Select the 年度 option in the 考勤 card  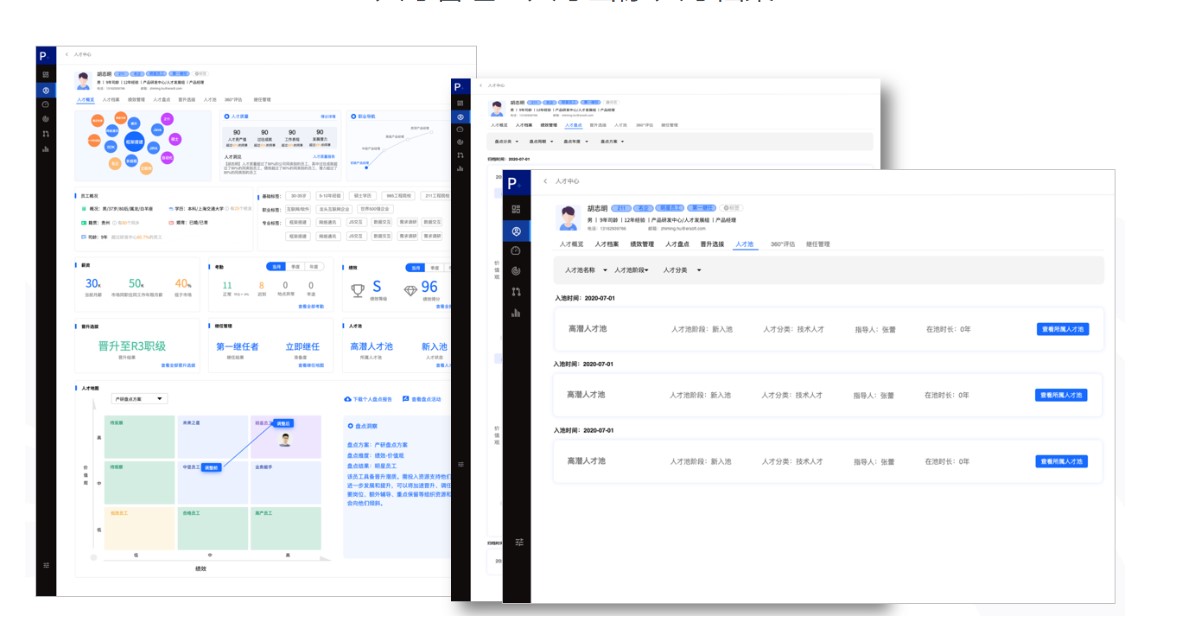[x=313, y=267]
